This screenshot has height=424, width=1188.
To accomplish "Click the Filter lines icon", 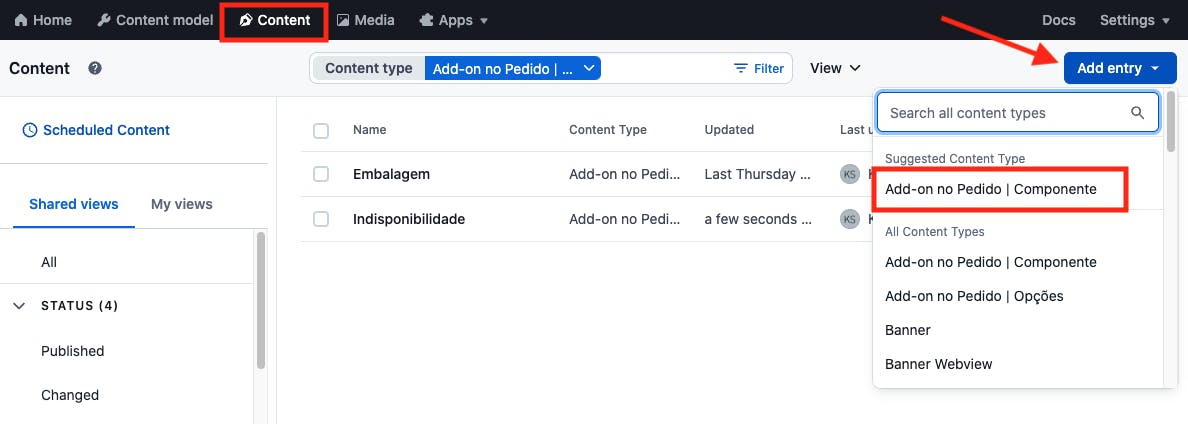I will [x=741, y=69].
